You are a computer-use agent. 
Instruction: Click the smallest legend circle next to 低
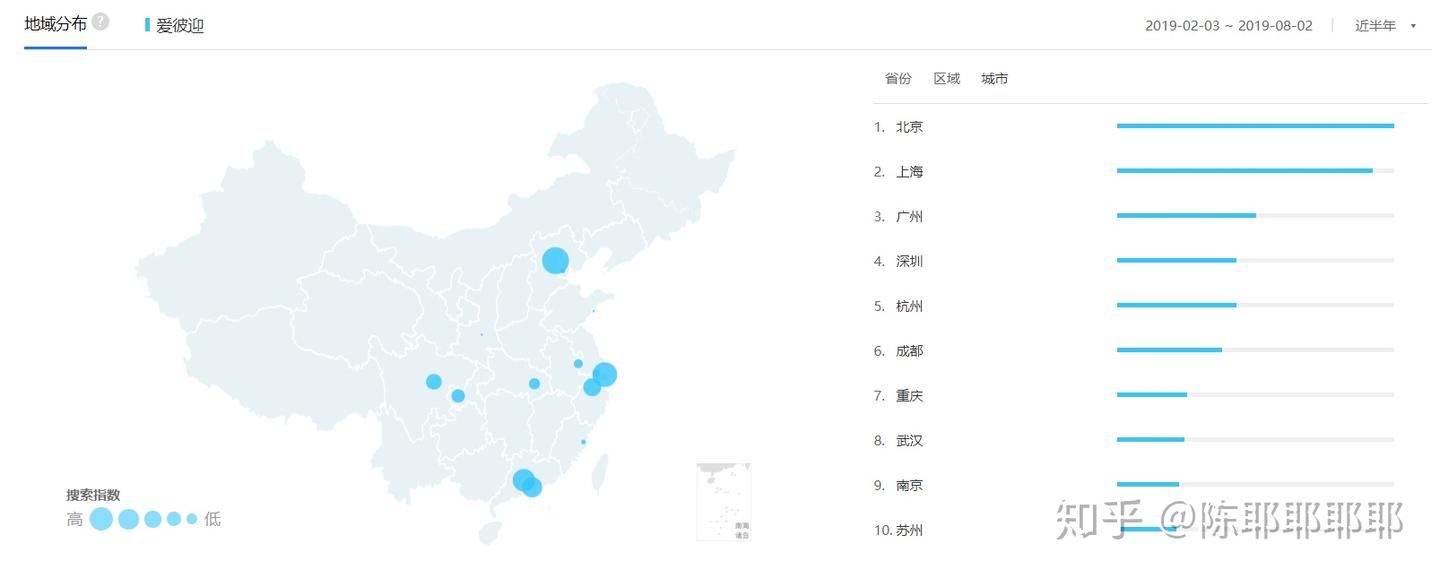tap(192, 519)
